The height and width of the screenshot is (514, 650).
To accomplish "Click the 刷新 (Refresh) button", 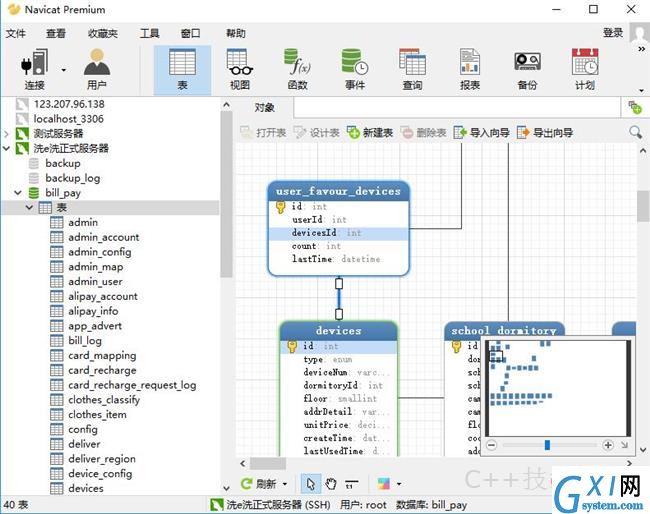I will pos(259,484).
